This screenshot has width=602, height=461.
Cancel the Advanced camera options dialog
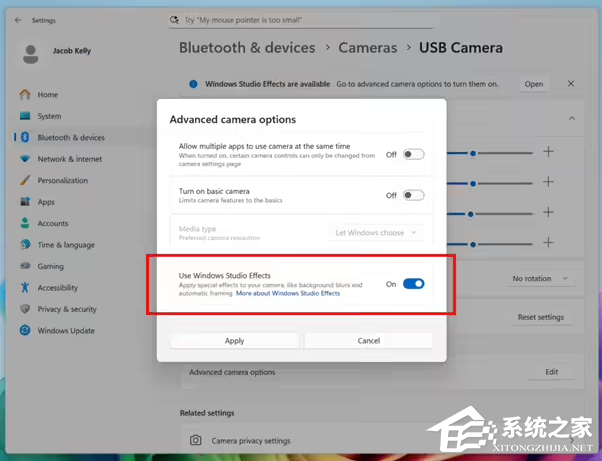(x=369, y=340)
